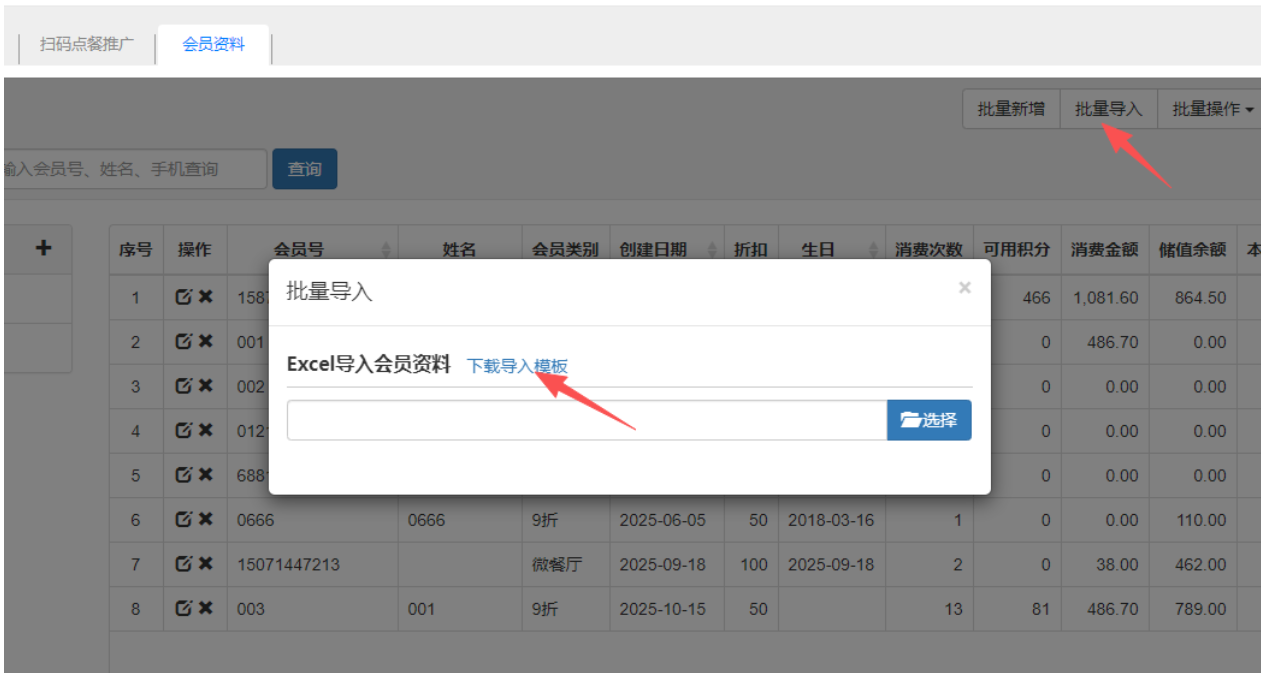Open the edit icon for member 0666

[x=184, y=519]
